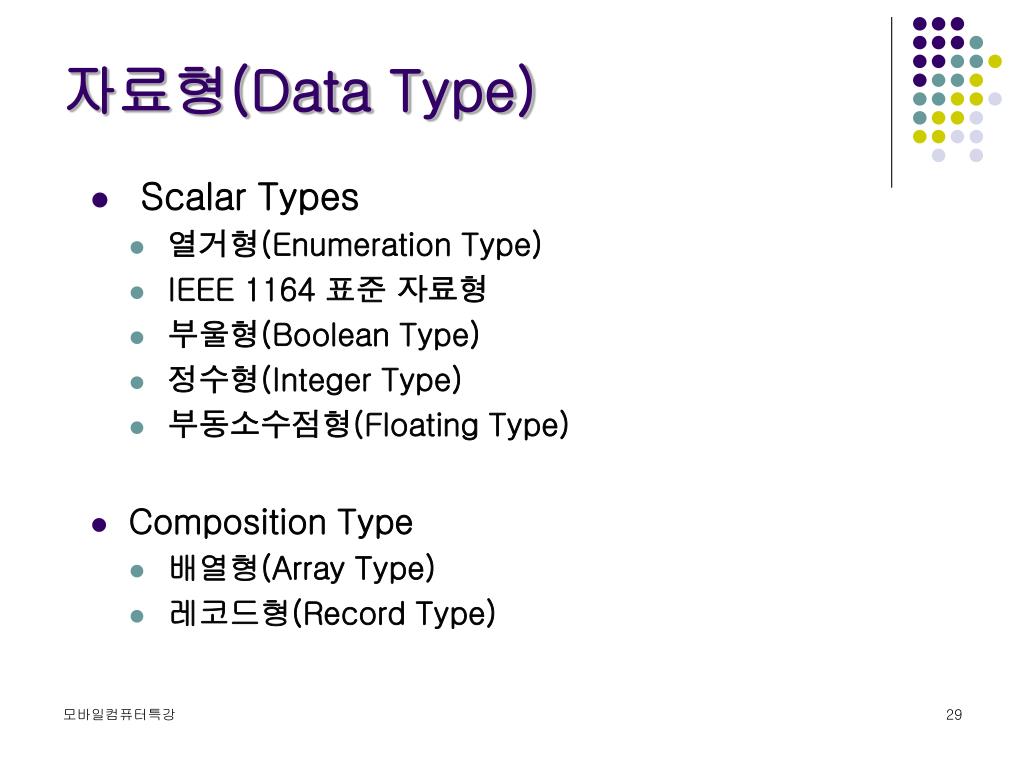Click the teal bullet before IEEE 1164
The image size is (1024, 768).
pos(136,292)
